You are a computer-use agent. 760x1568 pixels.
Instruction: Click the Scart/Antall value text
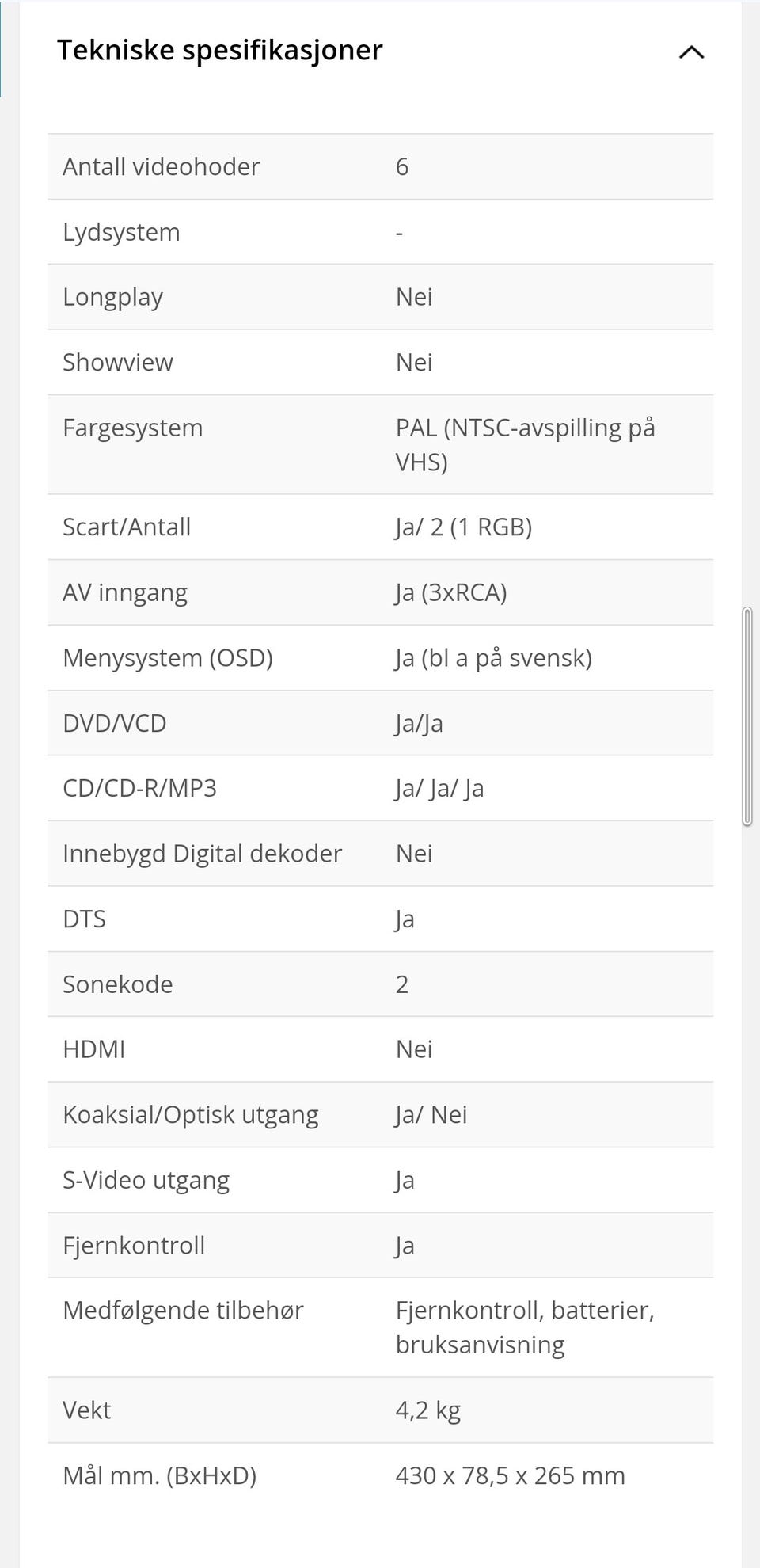[x=463, y=527]
